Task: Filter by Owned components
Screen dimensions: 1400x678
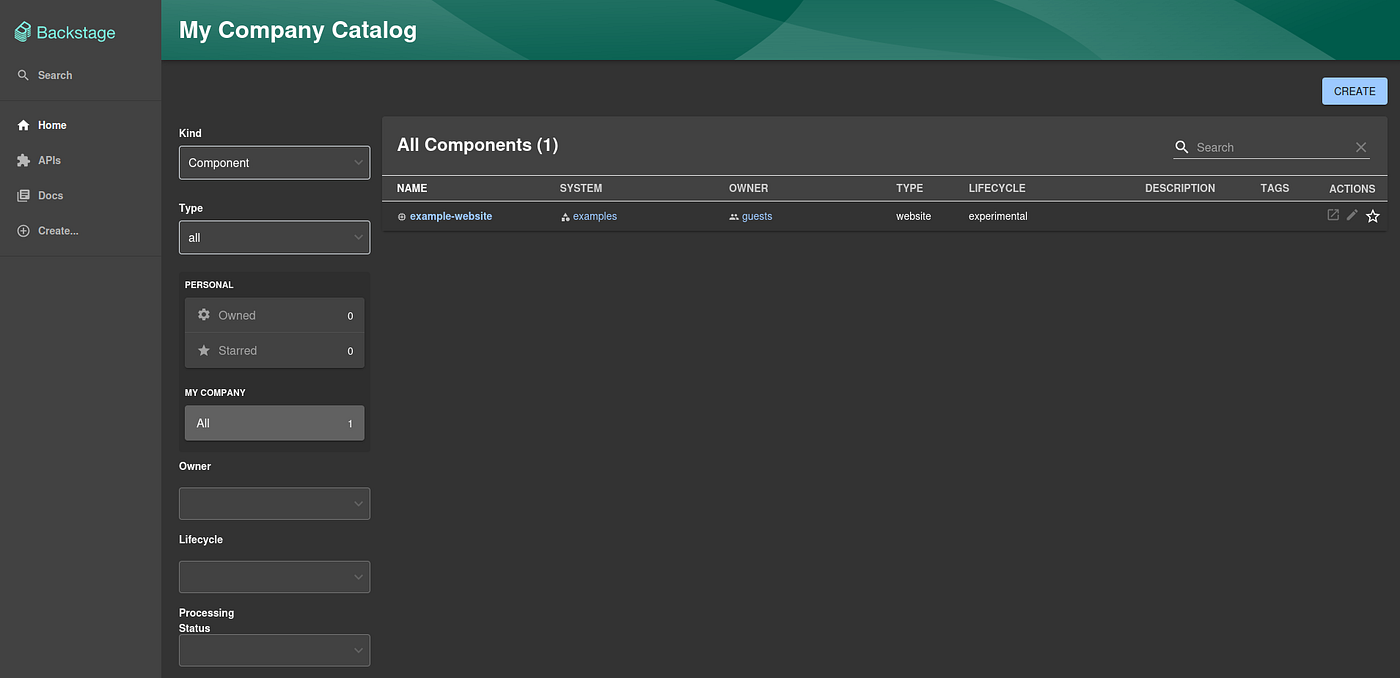Action: point(274,315)
